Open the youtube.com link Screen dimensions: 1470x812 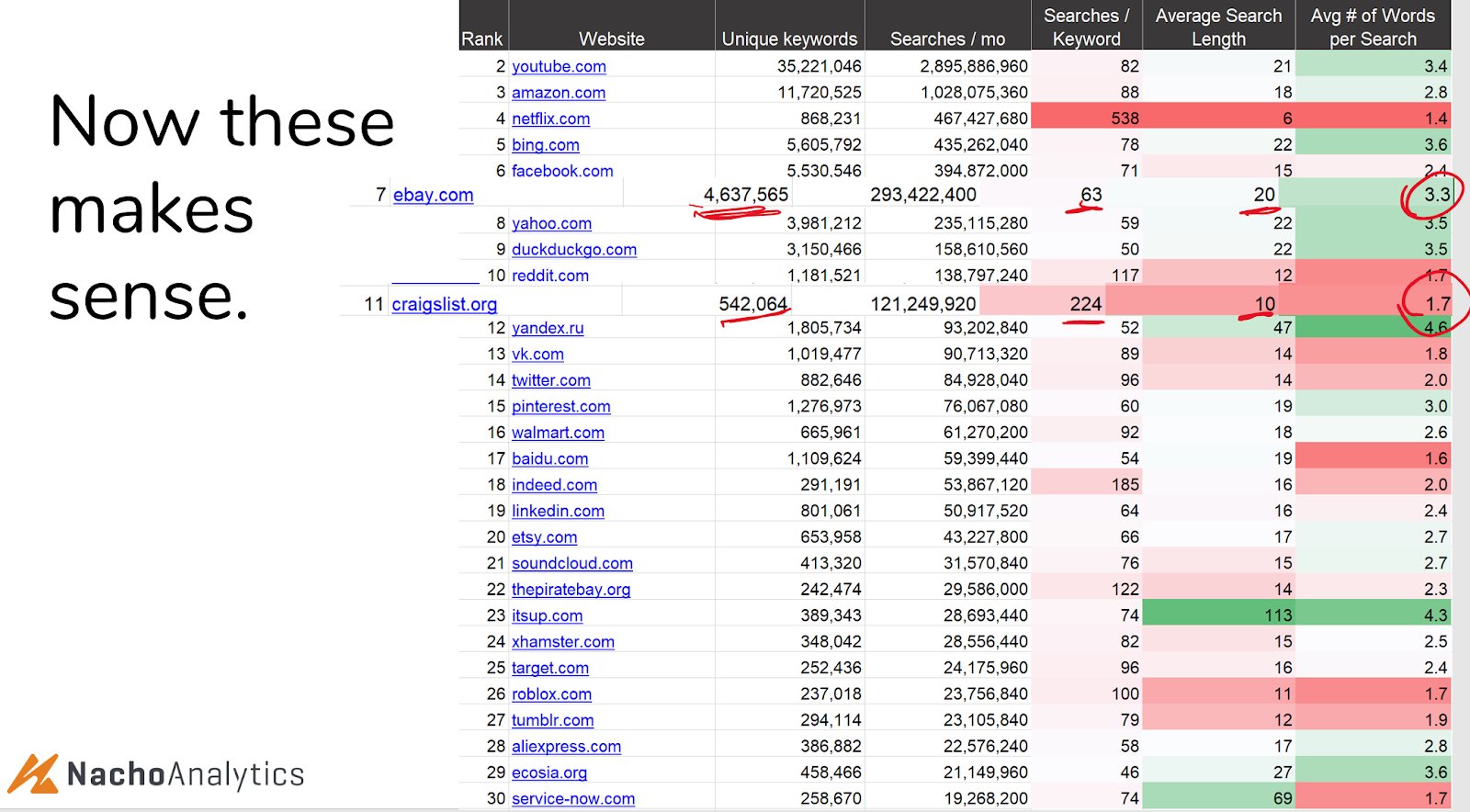559,66
